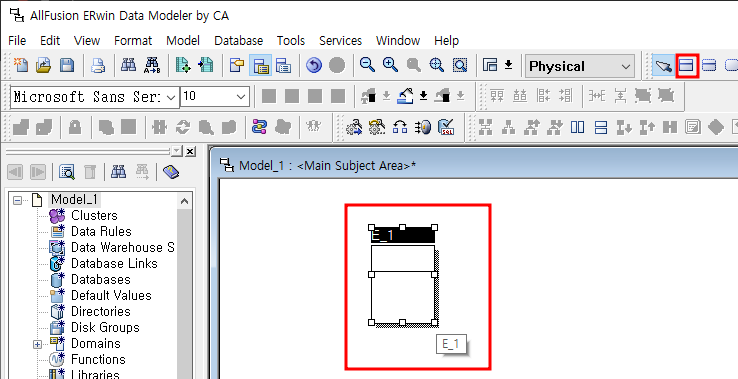Image resolution: width=738 pixels, height=379 pixels.
Task: Click the explorer binoculars Find icon
Action: pyautogui.click(x=118, y=172)
